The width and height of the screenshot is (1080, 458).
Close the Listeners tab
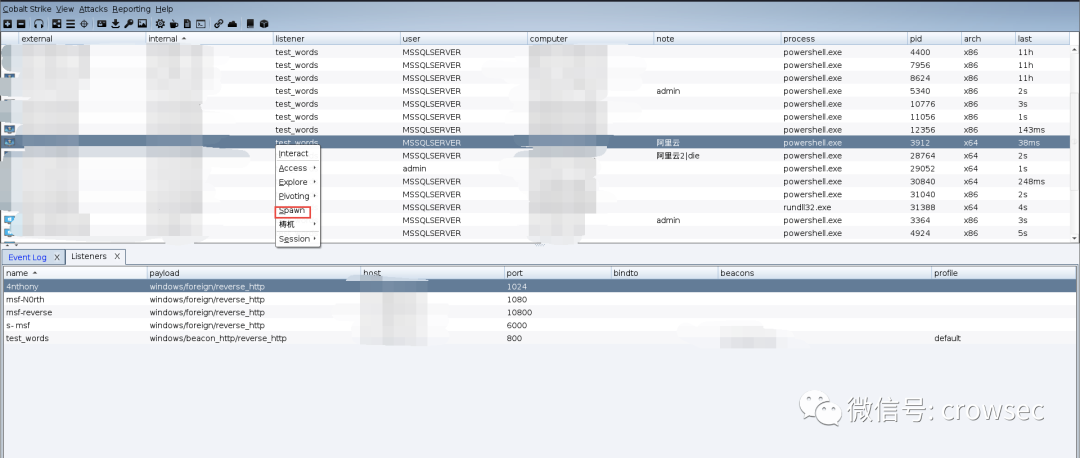(x=117, y=256)
